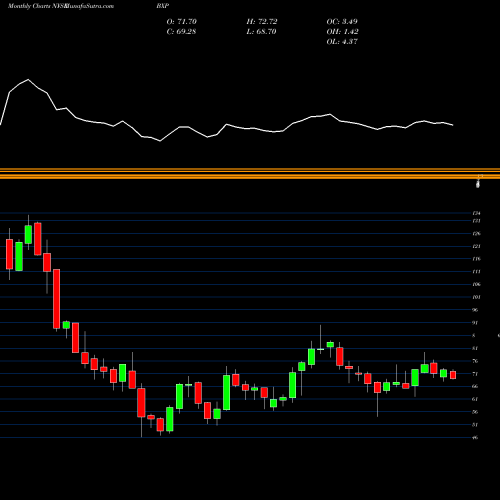Click the 96 price axis label
This screenshot has width=500, height=500.
[x=475, y=310]
